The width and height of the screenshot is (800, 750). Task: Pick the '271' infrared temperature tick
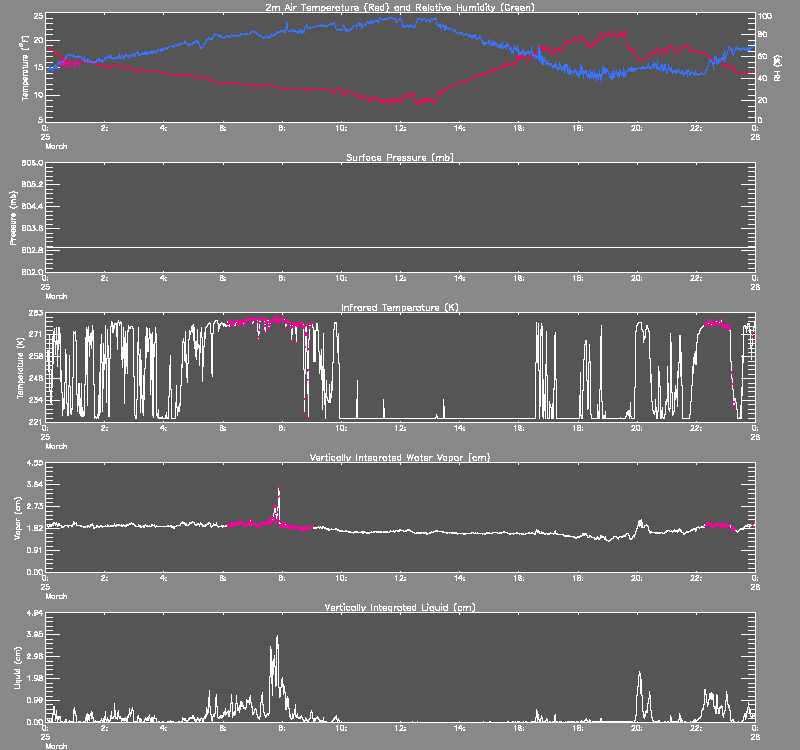[37, 334]
